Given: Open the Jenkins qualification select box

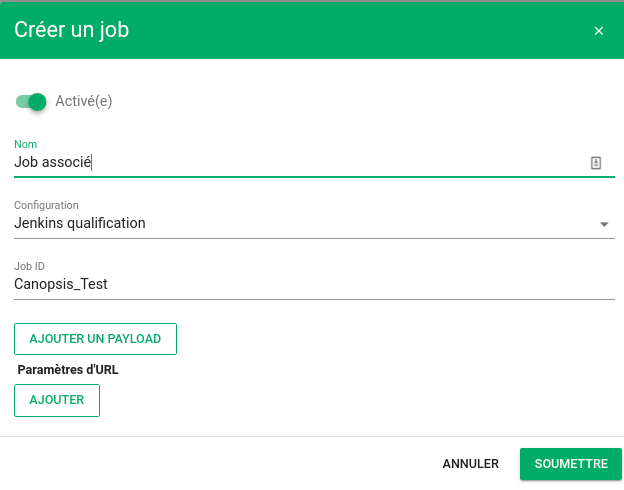Looking at the screenshot, I should pyautogui.click(x=314, y=223).
